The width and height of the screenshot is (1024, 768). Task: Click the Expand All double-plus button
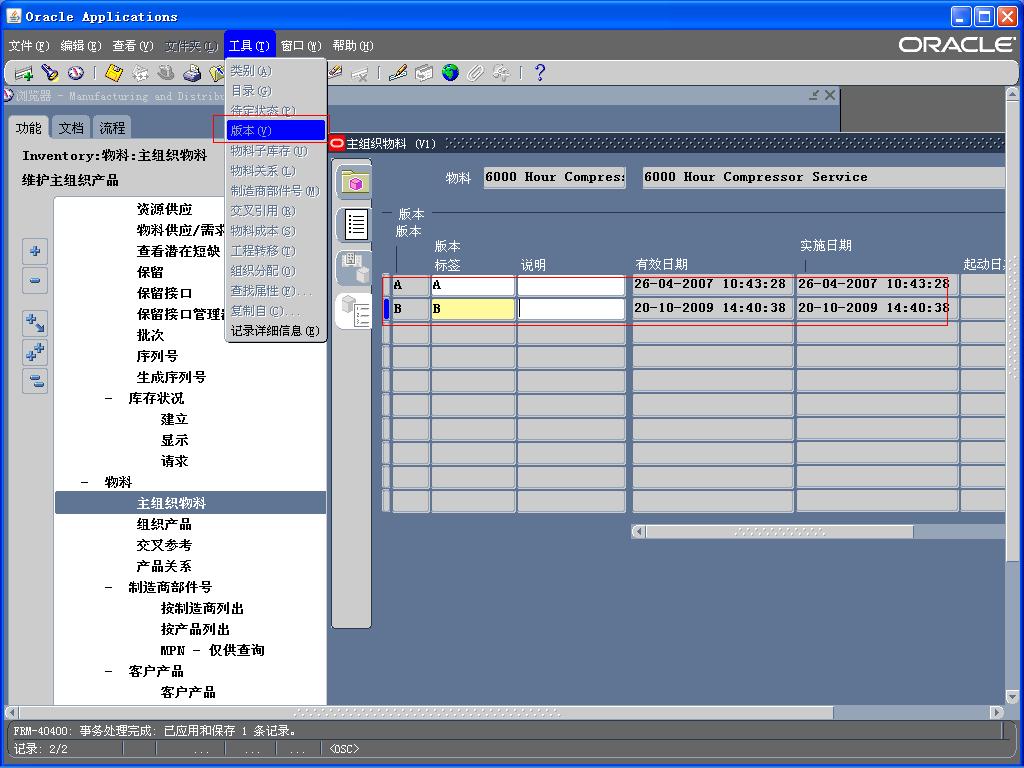pos(35,352)
